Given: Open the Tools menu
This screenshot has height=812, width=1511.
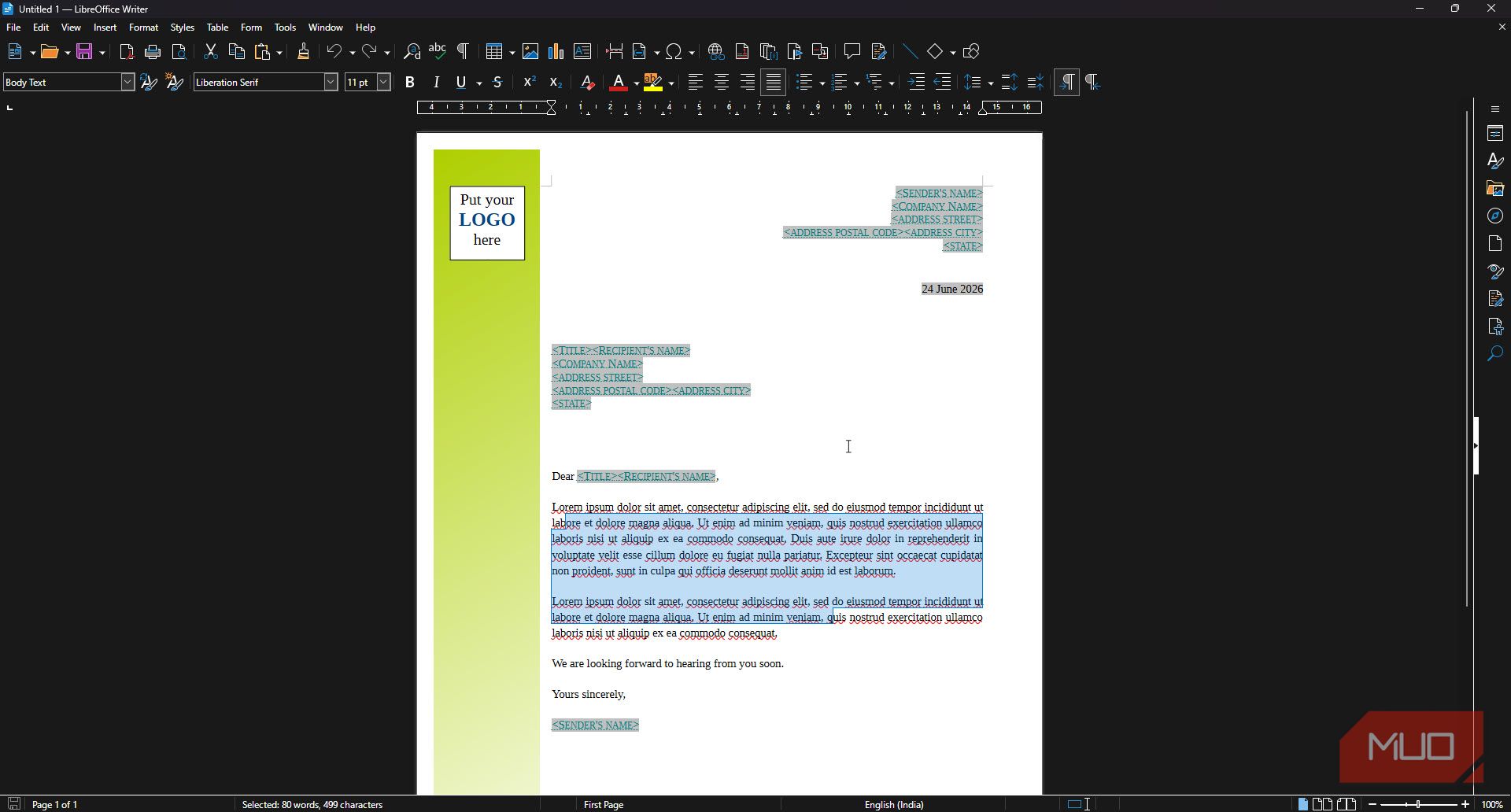Looking at the screenshot, I should coord(285,28).
